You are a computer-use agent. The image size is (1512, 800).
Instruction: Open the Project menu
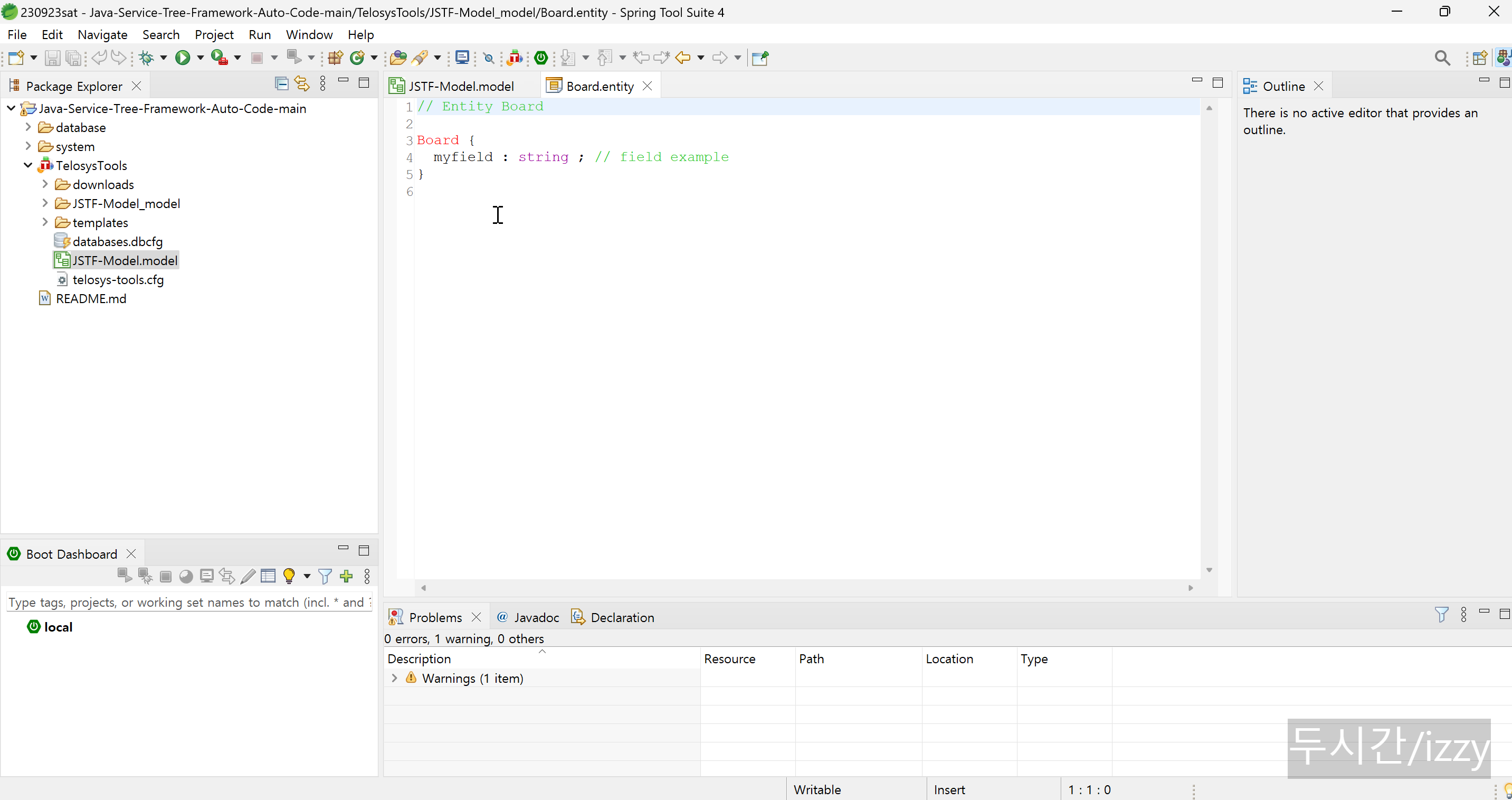214,35
